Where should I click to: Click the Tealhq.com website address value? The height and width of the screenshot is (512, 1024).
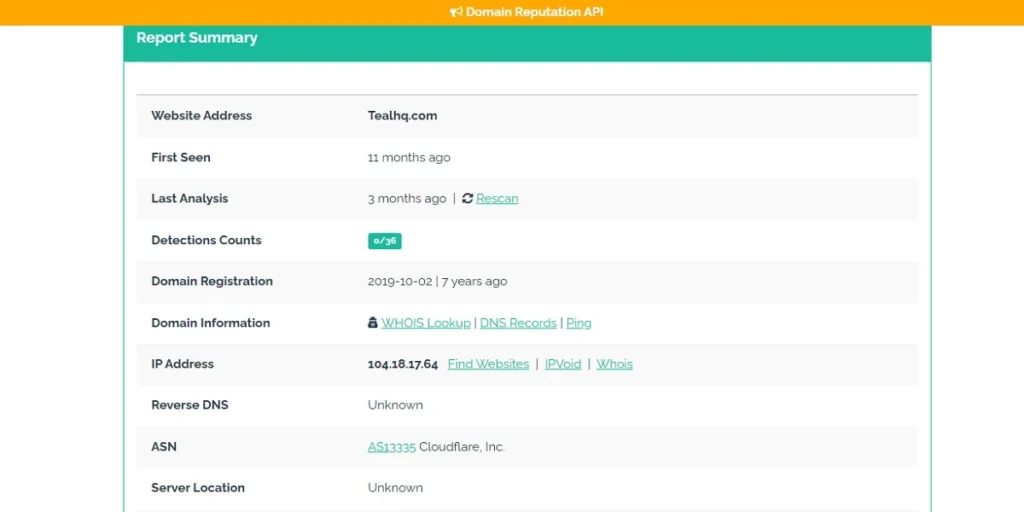[x=402, y=116]
